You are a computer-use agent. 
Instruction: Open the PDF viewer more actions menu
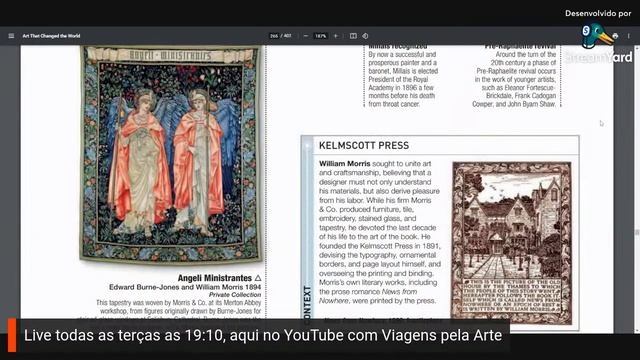[629, 36]
